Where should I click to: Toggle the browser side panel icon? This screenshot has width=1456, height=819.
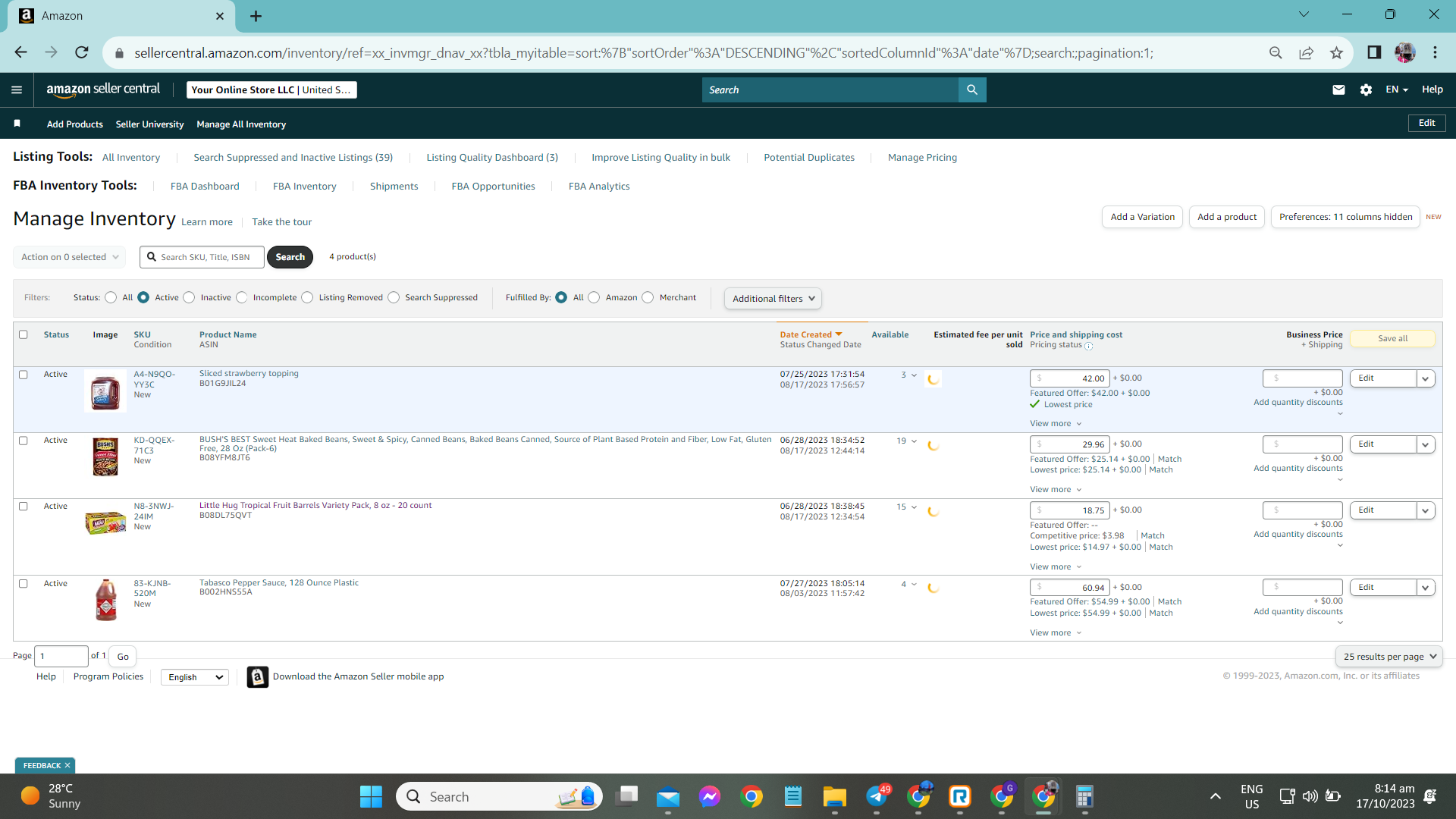pyautogui.click(x=1374, y=52)
